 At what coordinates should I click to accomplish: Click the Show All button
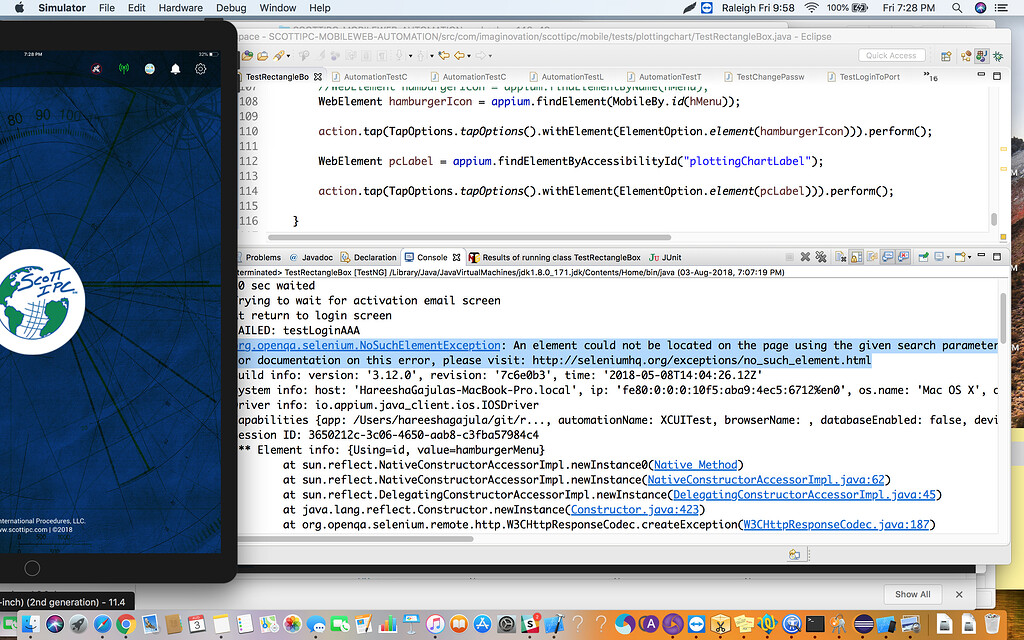pos(911,594)
